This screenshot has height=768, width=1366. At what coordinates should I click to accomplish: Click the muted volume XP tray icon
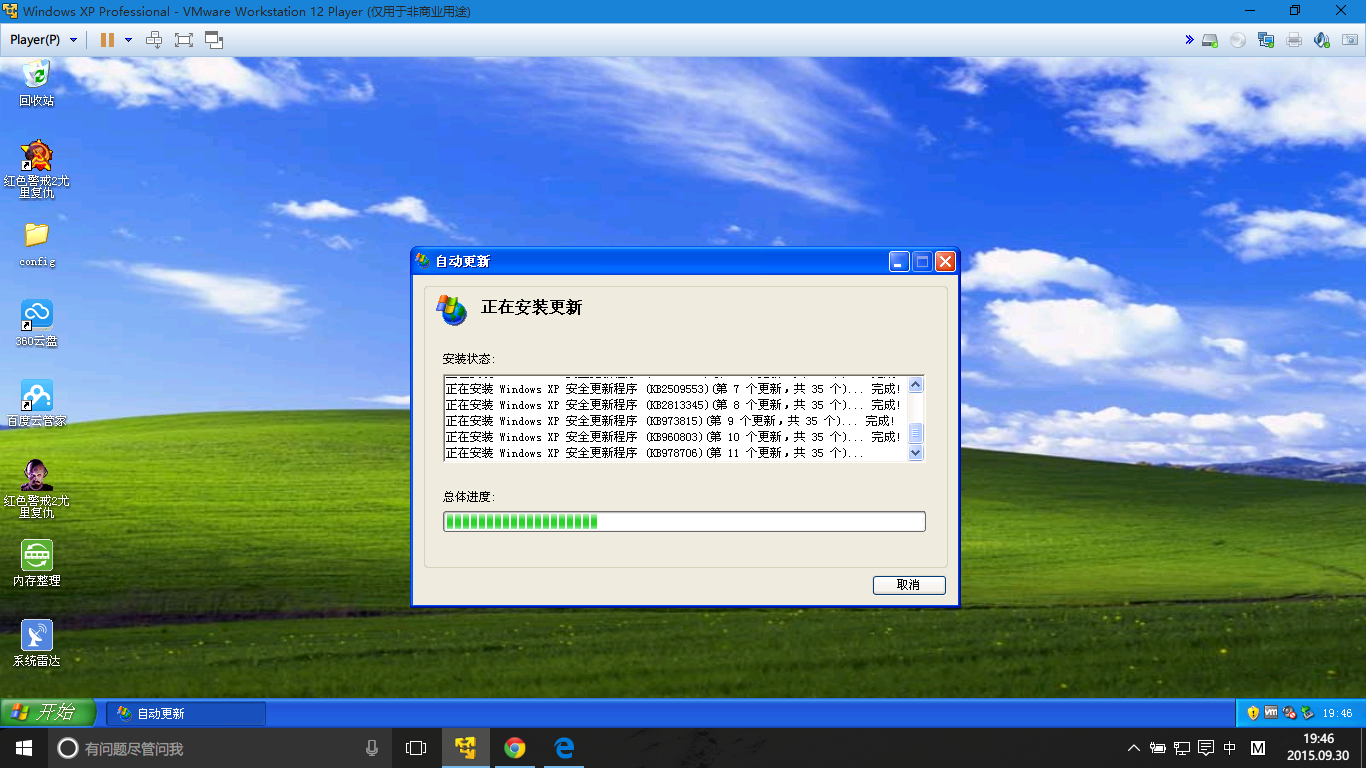tap(1289, 713)
